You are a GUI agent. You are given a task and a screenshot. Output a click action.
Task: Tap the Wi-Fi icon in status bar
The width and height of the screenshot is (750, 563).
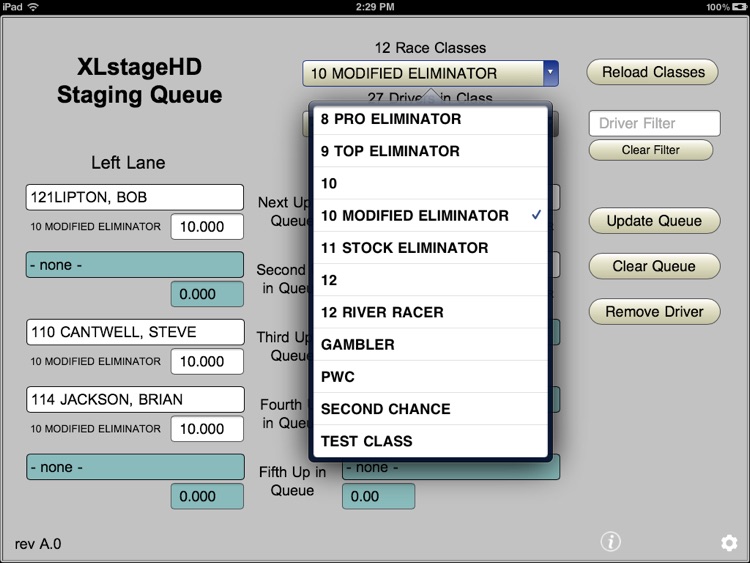click(33, 7)
